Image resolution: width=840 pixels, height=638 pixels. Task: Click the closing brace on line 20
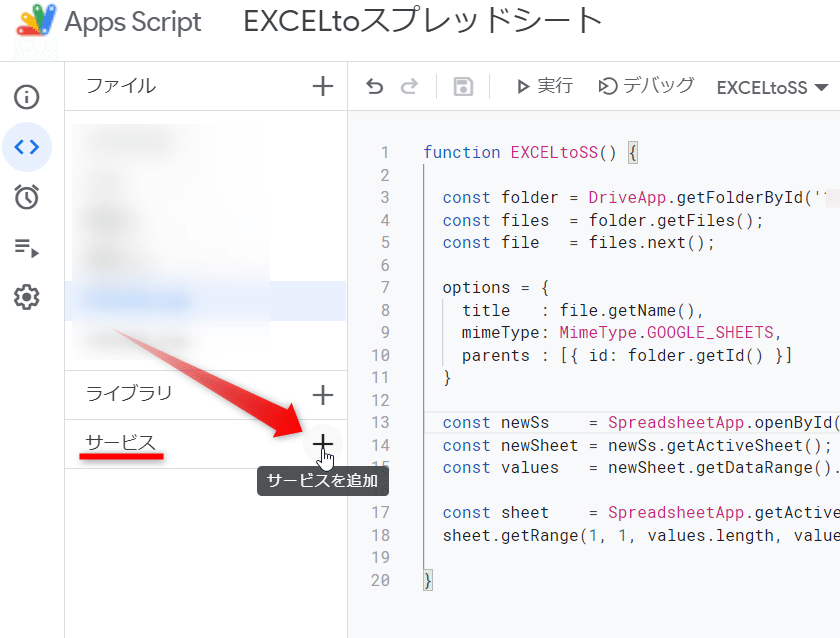(x=428, y=580)
